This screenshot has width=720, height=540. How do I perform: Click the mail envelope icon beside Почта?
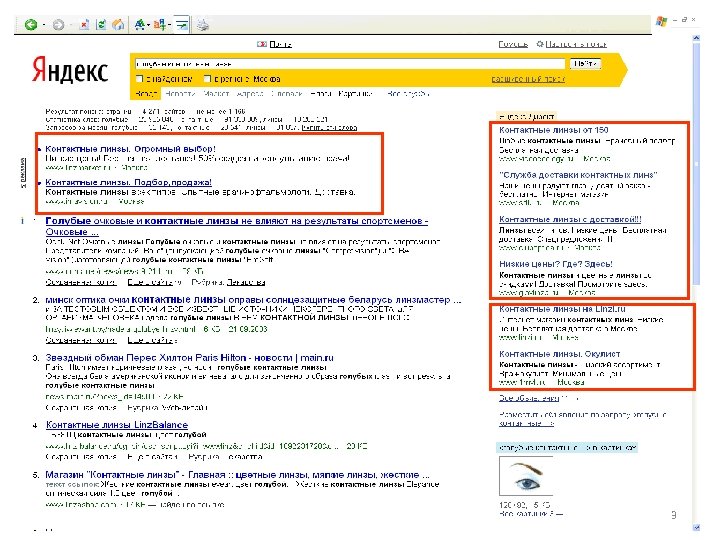tap(262, 44)
